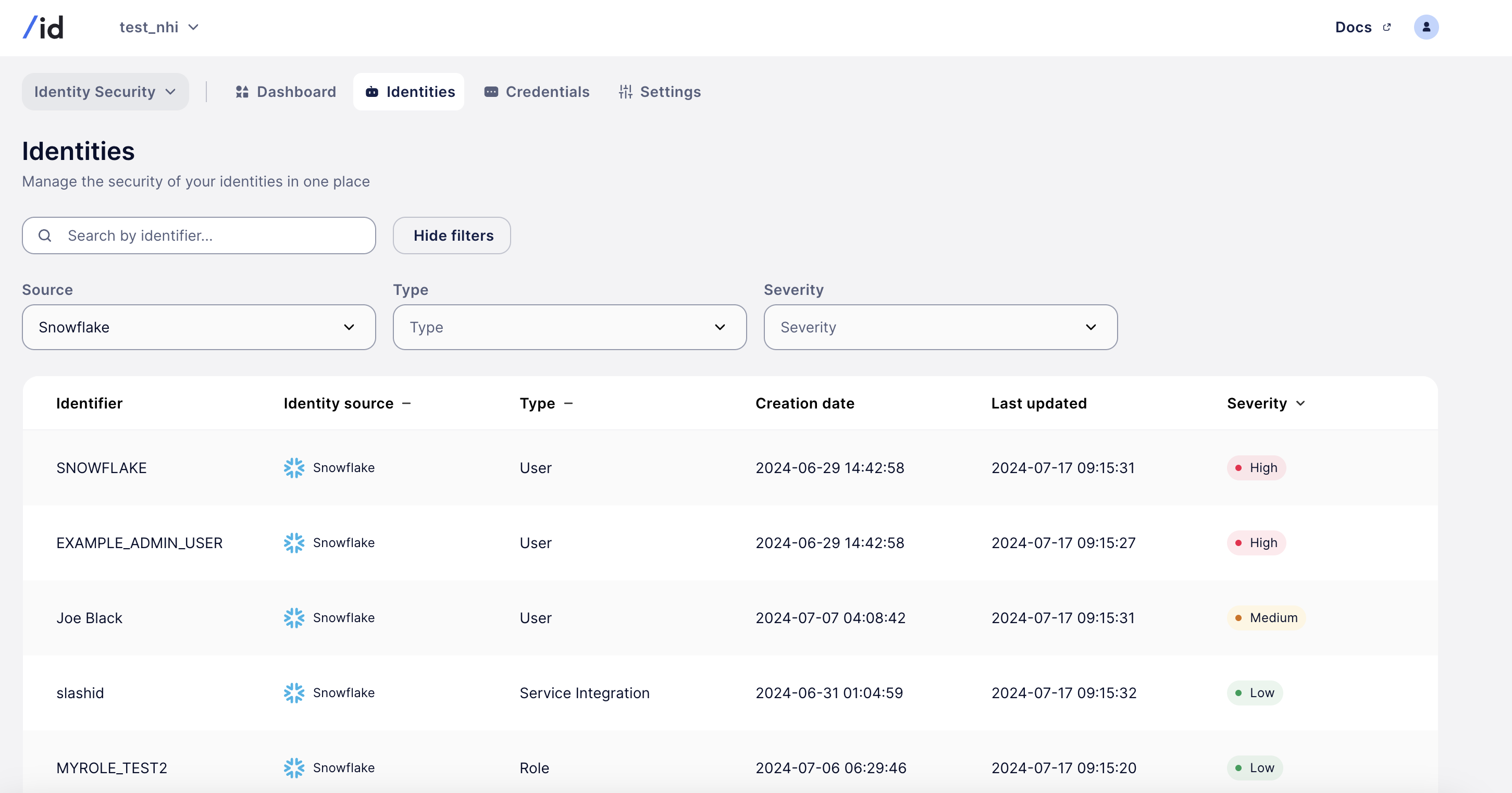Image resolution: width=1512 pixels, height=793 pixels.
Task: Open the test_nhi organization switcher
Action: (x=158, y=27)
